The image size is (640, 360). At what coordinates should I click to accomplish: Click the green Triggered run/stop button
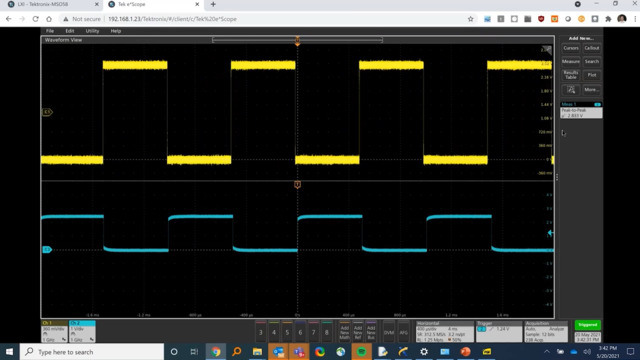[x=587, y=325]
